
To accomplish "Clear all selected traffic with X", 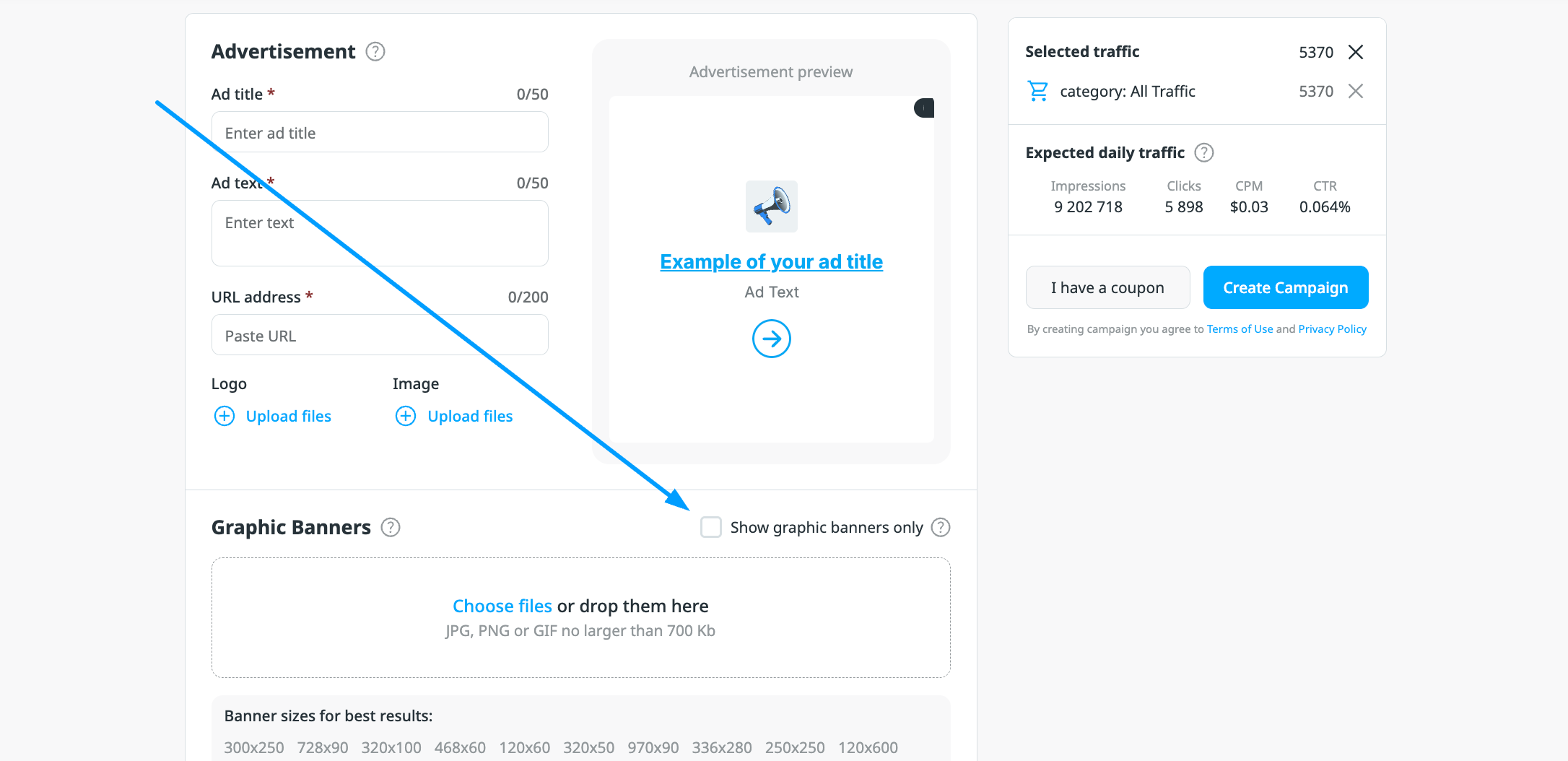I will 1356,52.
